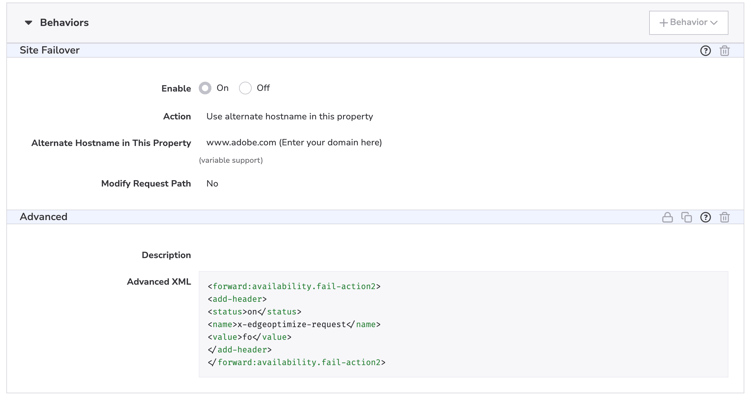Delete the Site Failover behavior
The height and width of the screenshot is (399, 750).
pyautogui.click(x=725, y=51)
